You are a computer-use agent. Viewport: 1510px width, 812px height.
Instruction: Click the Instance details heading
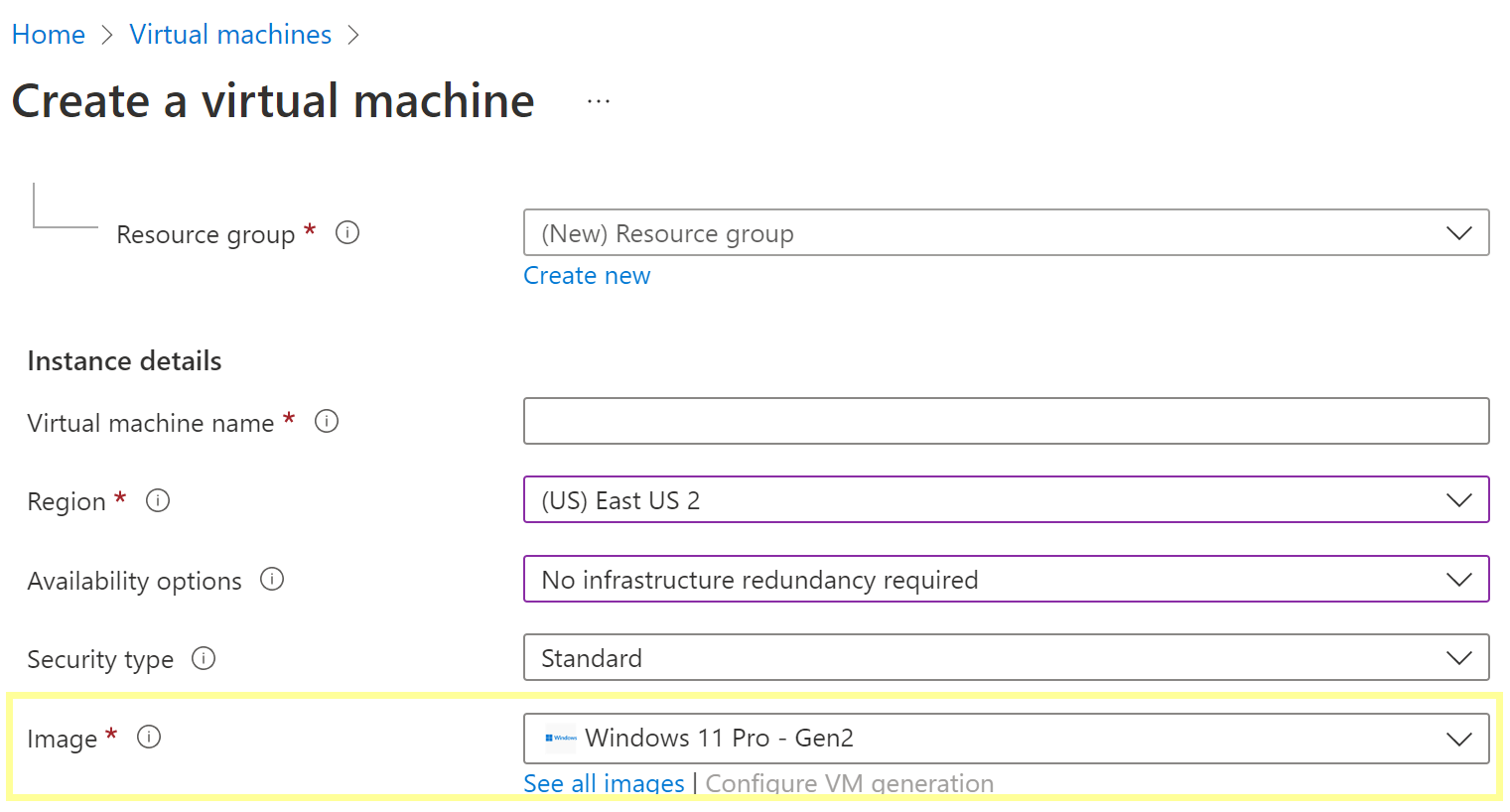[124, 361]
